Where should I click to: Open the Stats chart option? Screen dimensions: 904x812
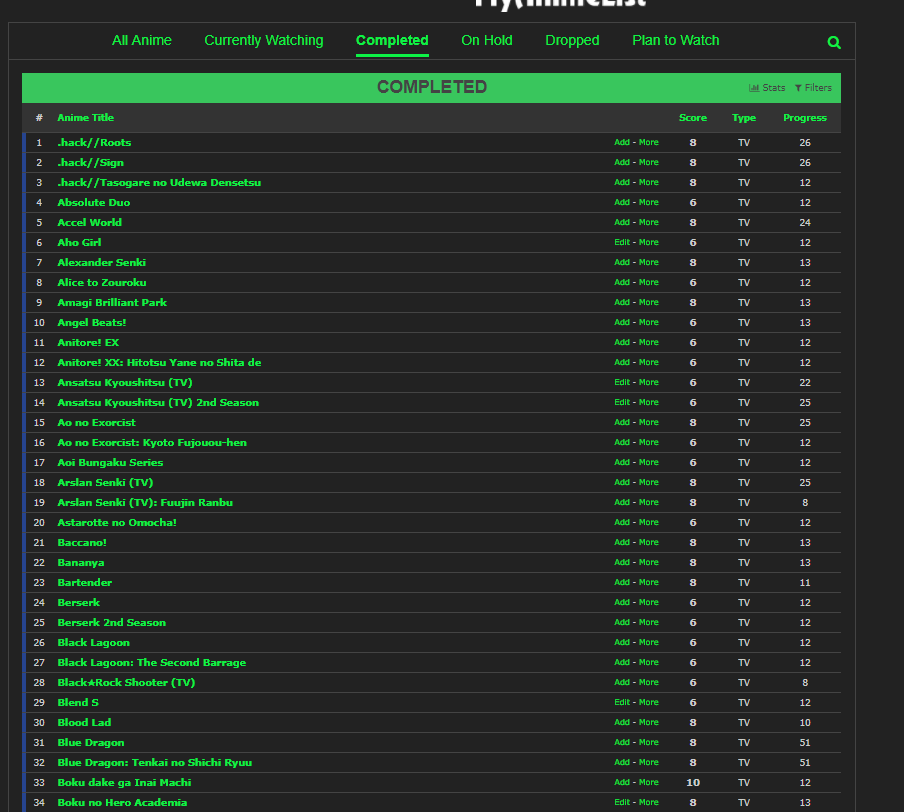[x=767, y=88]
